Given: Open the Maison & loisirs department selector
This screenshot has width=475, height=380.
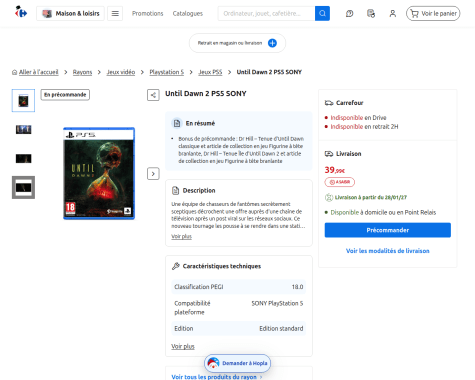Looking at the screenshot, I should pyautogui.click(x=70, y=13).
